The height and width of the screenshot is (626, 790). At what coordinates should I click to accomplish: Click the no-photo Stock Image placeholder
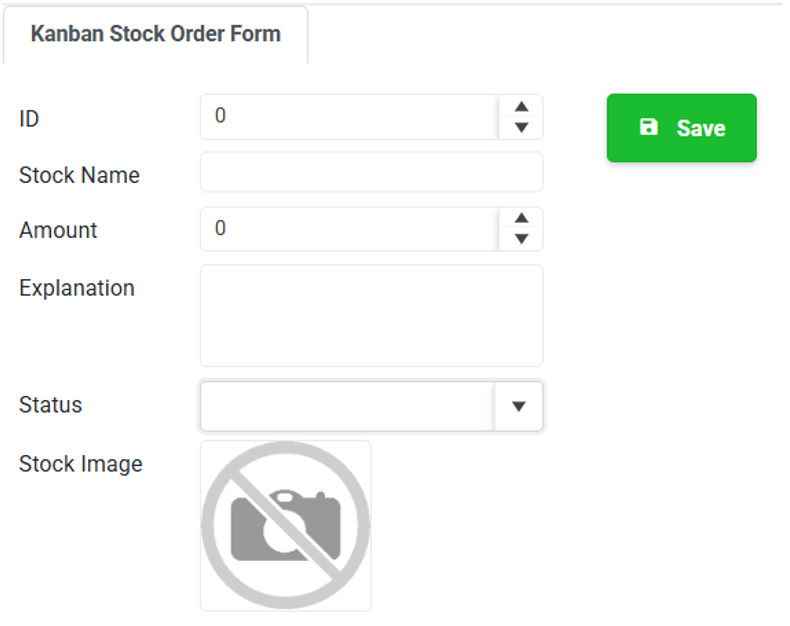286,526
